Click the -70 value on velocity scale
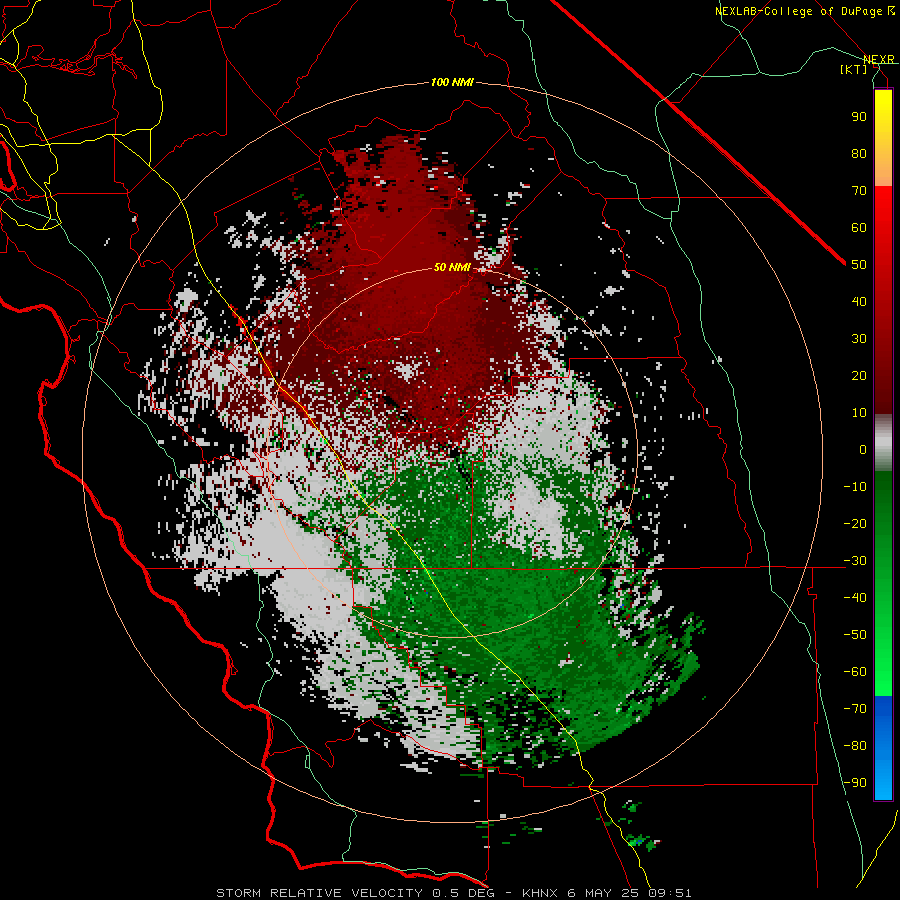Image resolution: width=900 pixels, height=900 pixels. [x=855, y=709]
